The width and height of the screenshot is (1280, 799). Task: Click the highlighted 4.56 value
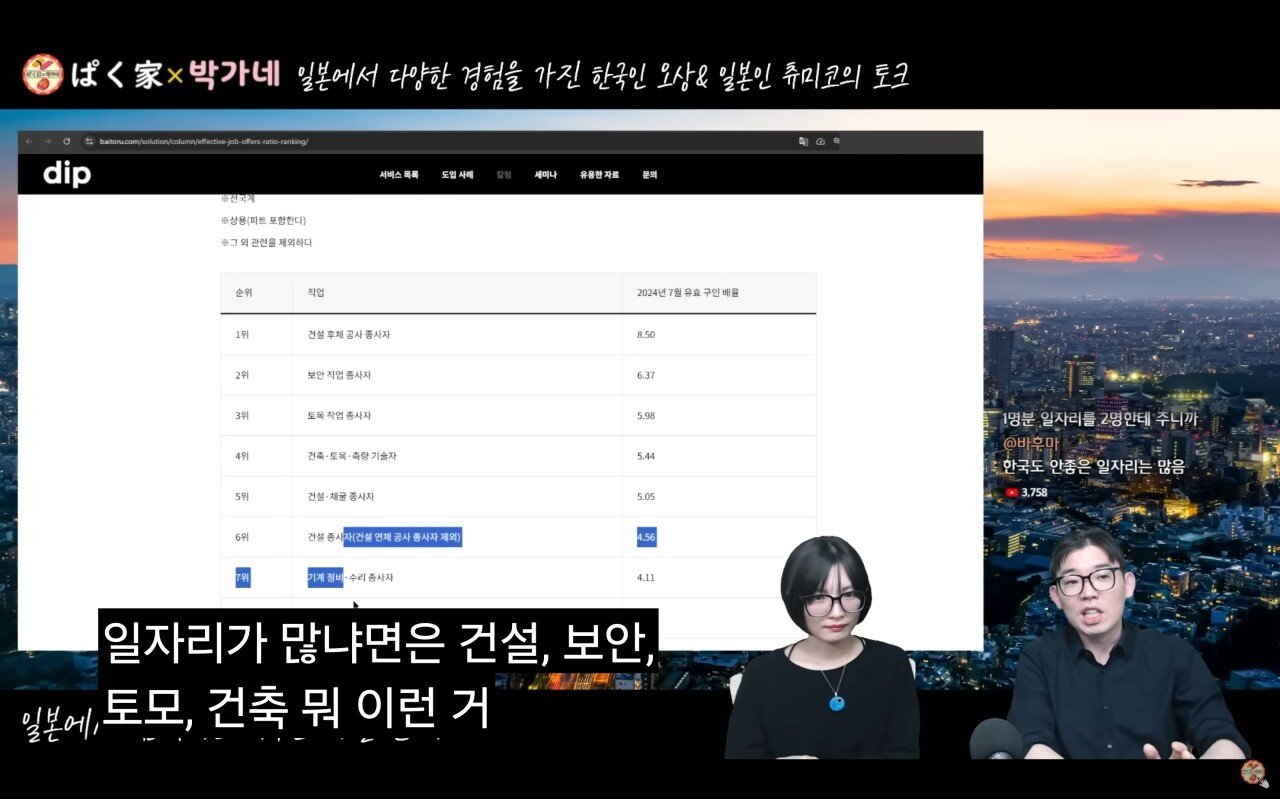pos(646,538)
